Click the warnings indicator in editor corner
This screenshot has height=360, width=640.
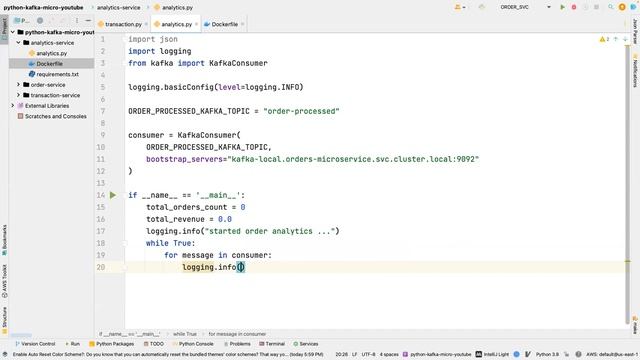[604, 39]
